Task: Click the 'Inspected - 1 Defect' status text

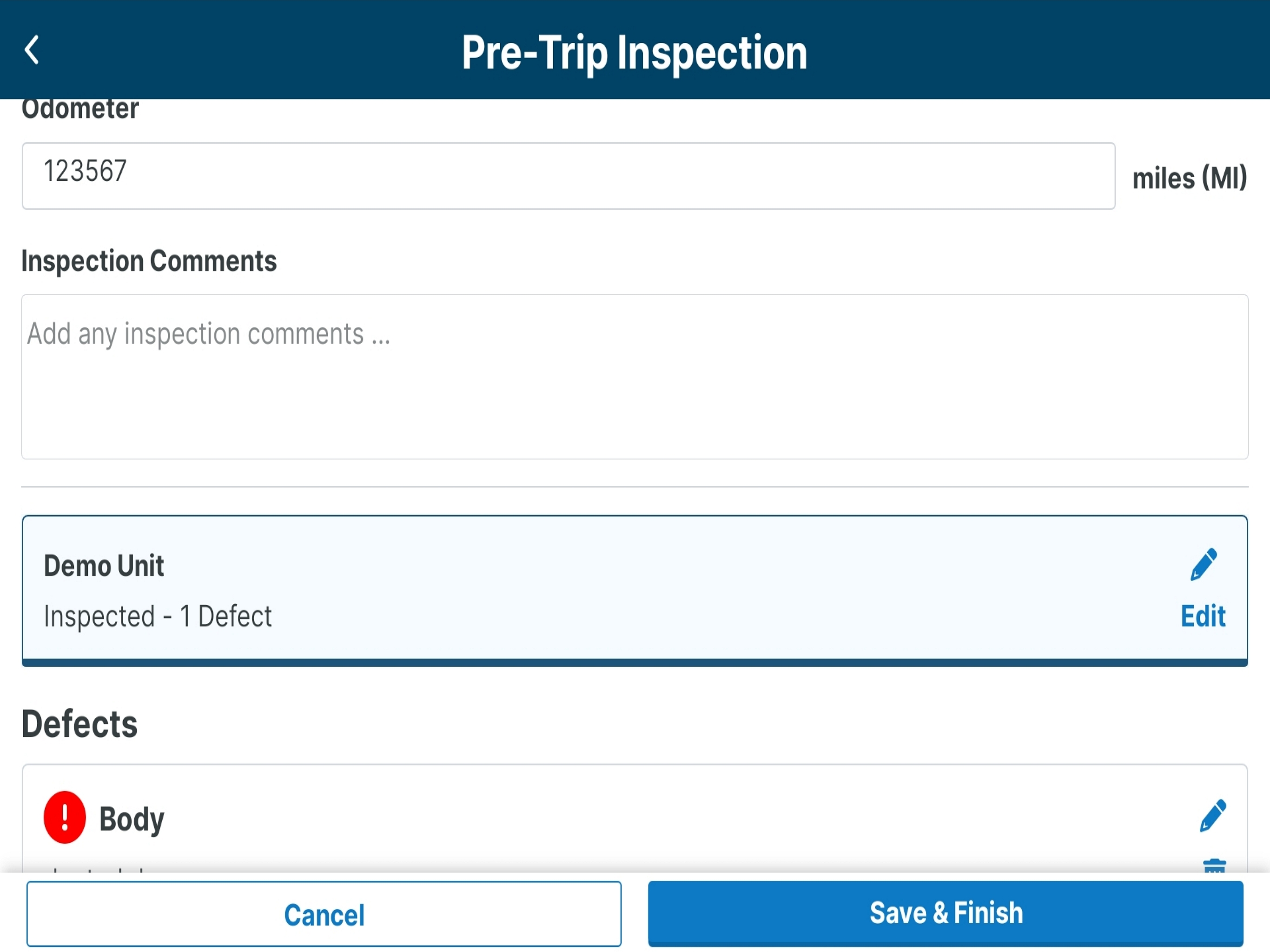Action: (x=157, y=617)
